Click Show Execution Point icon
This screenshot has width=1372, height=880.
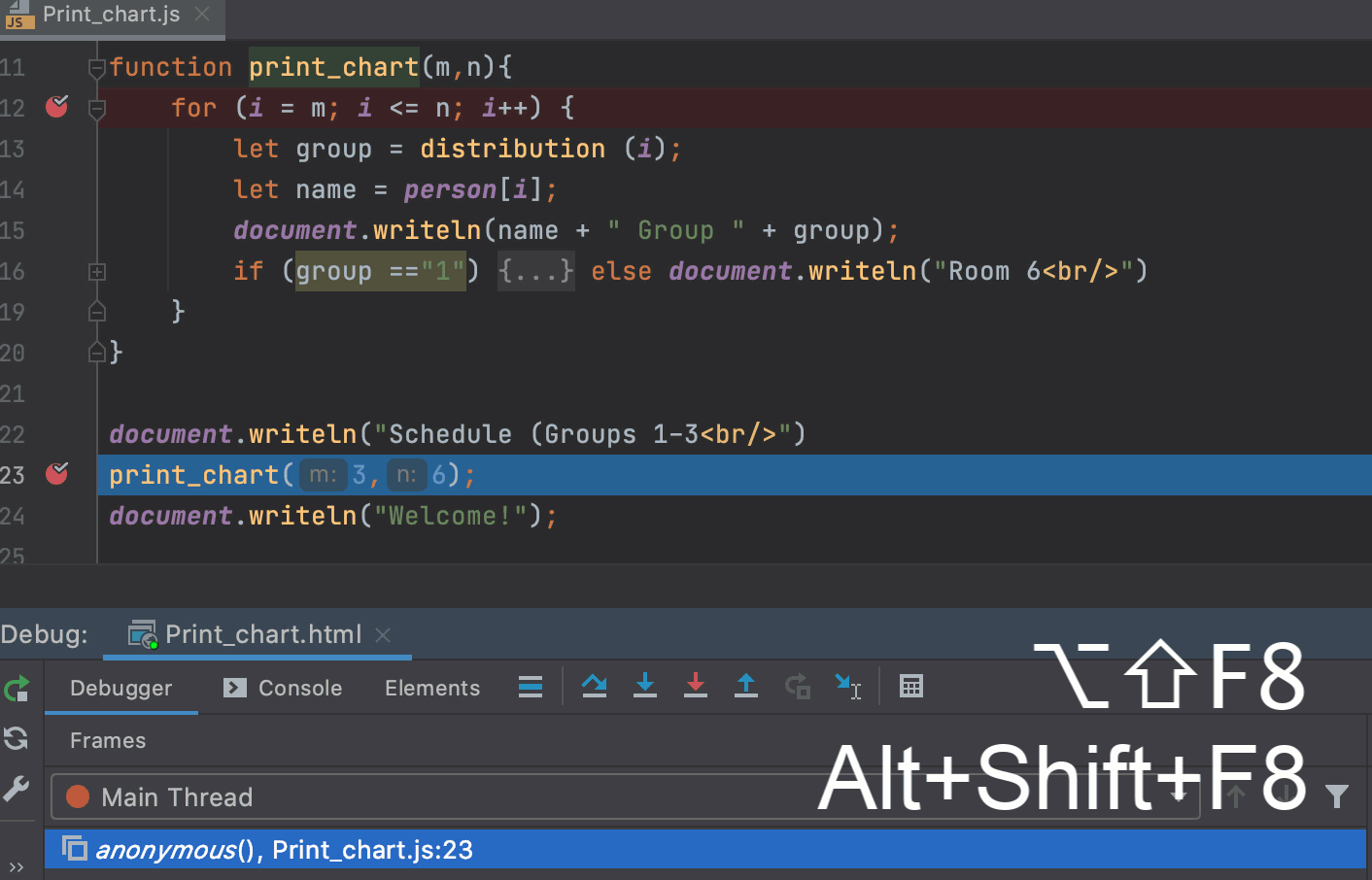click(531, 687)
